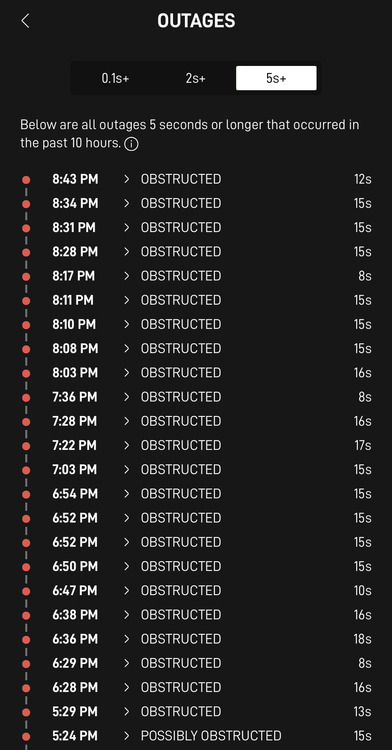Open the 6:47 PM OBSTRUCTED entry
The width and height of the screenshot is (392, 750).
pyautogui.click(x=181, y=591)
